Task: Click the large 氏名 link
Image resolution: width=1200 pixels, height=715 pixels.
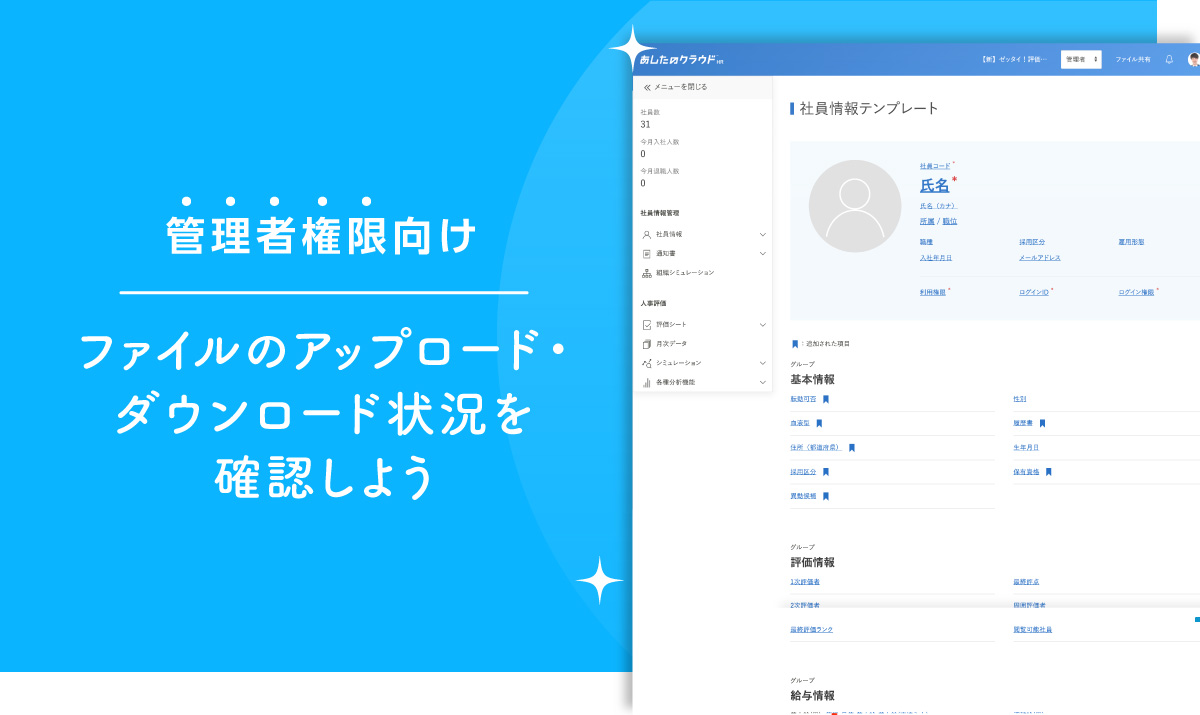Action: 935,185
